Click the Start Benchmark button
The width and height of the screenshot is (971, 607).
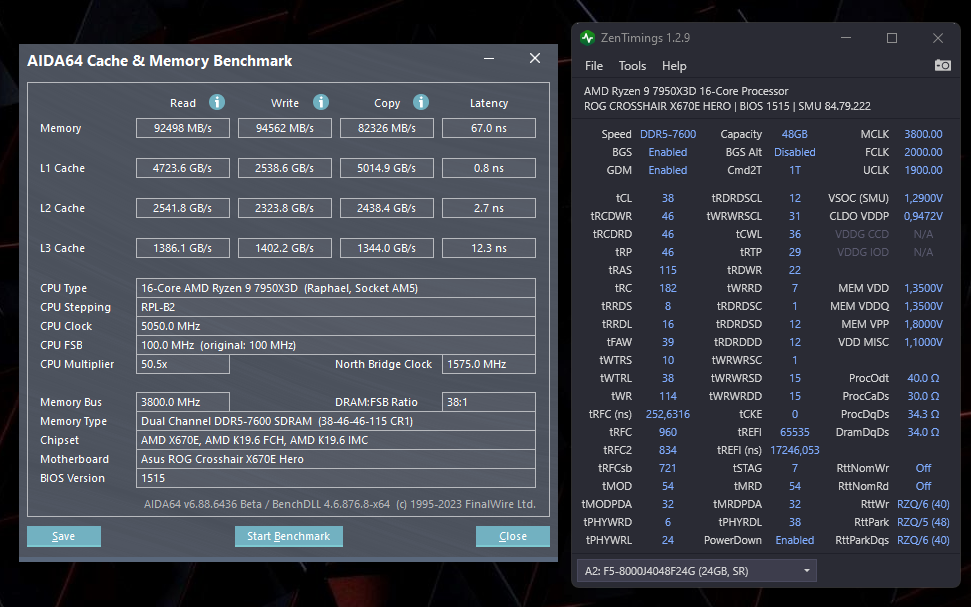pyautogui.click(x=289, y=536)
